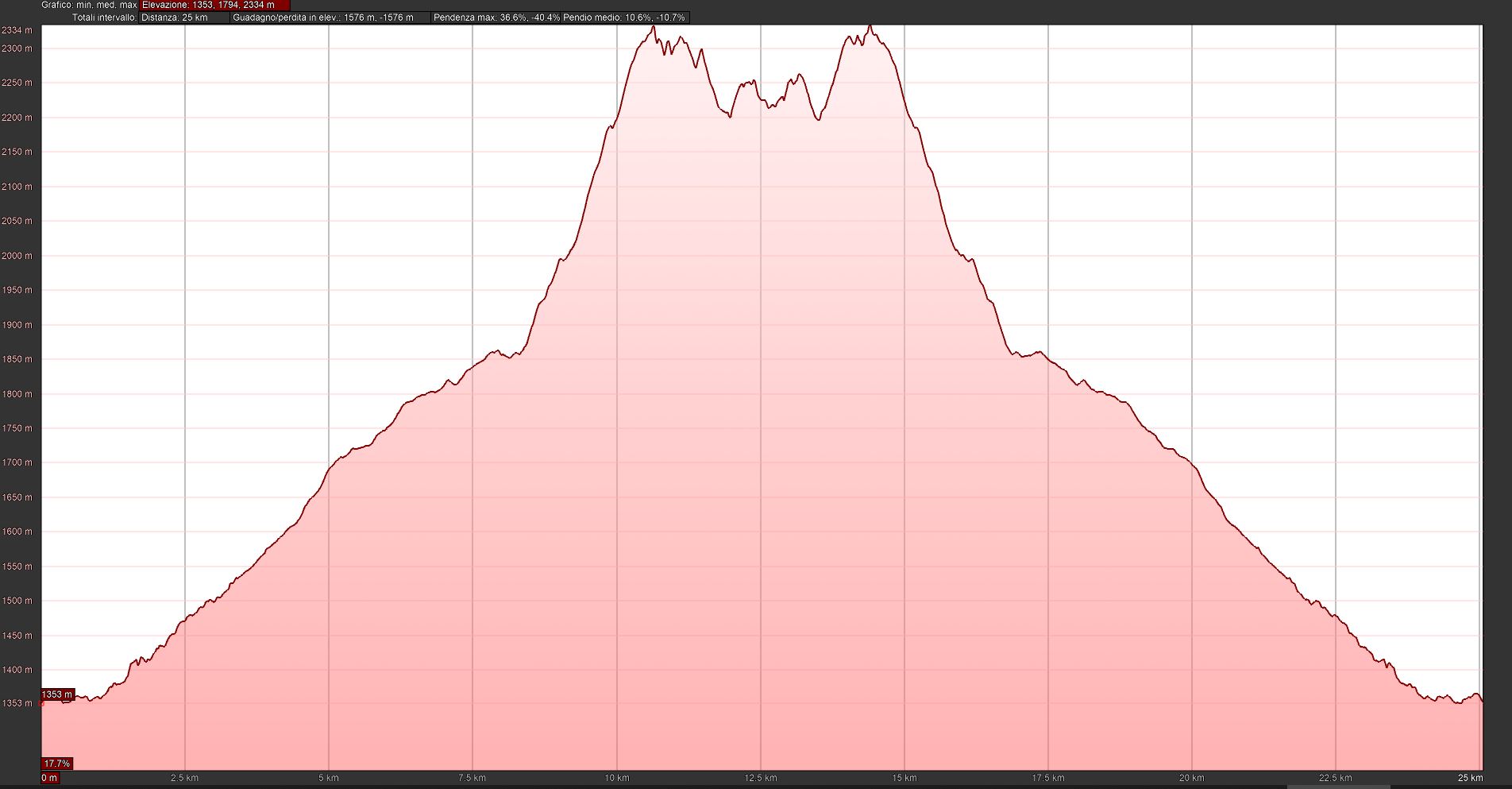The height and width of the screenshot is (789, 1512).
Task: Click the 12.5 km distance axis label
Action: (761, 778)
